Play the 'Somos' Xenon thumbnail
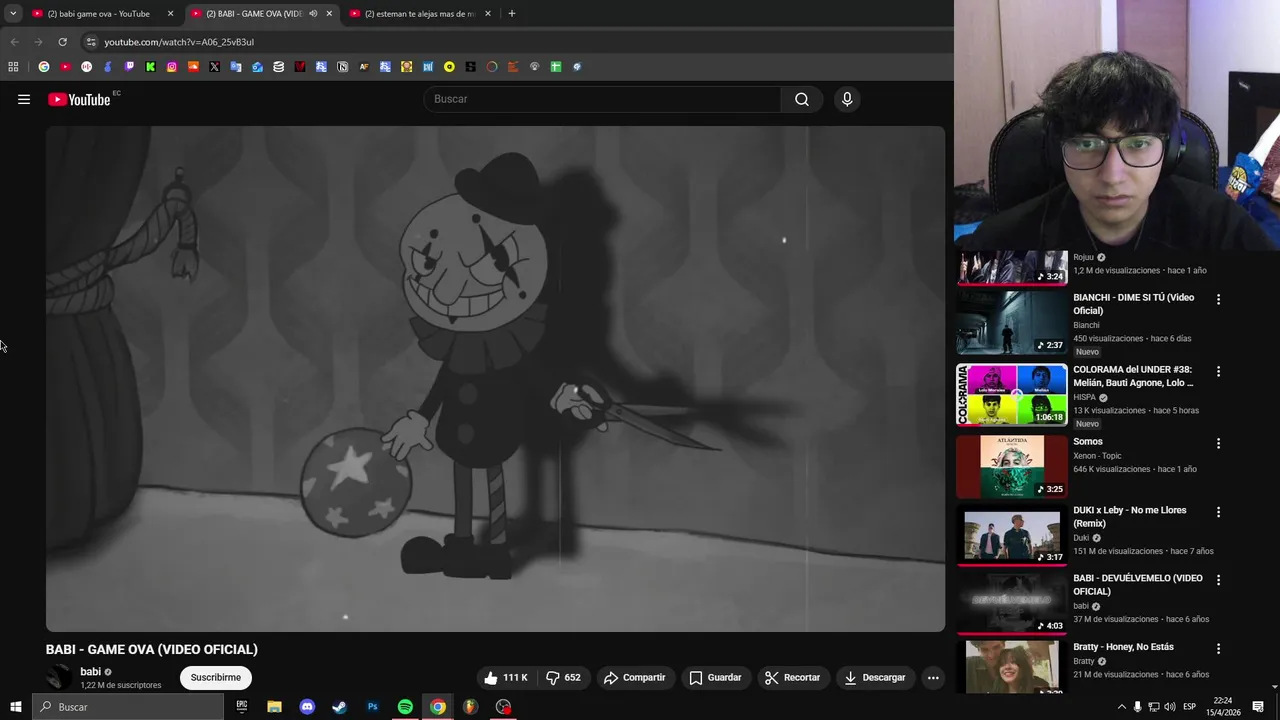 coord(1012,466)
